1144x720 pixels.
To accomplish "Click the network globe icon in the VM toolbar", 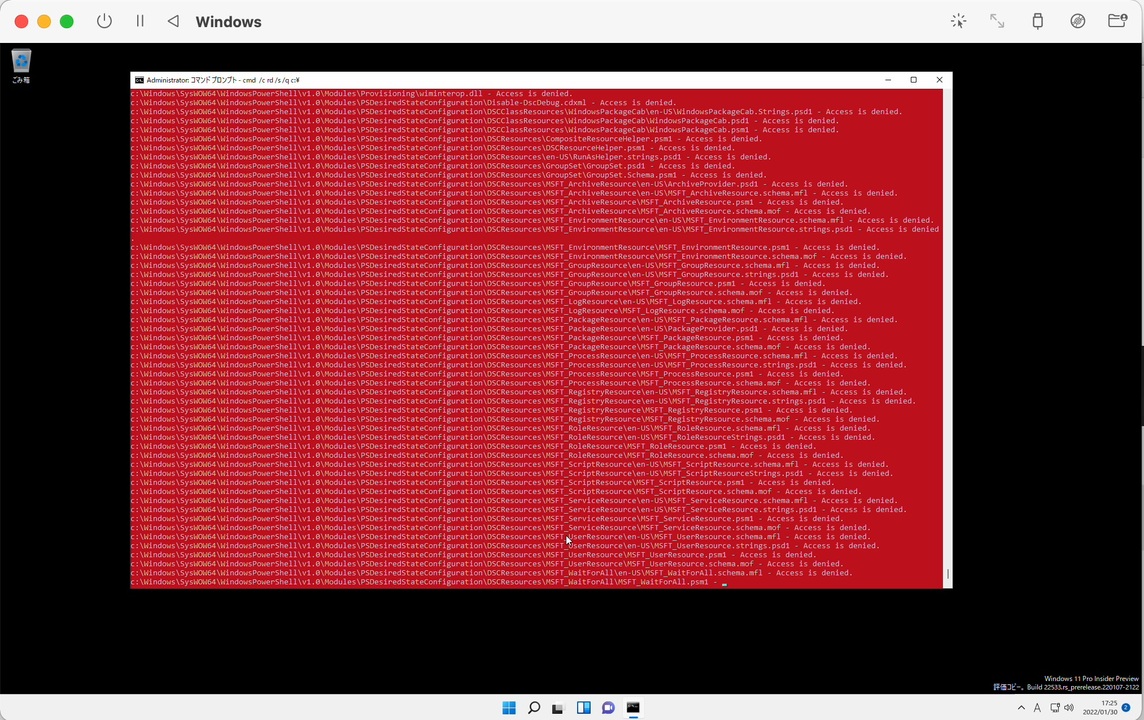I will 1077,21.
